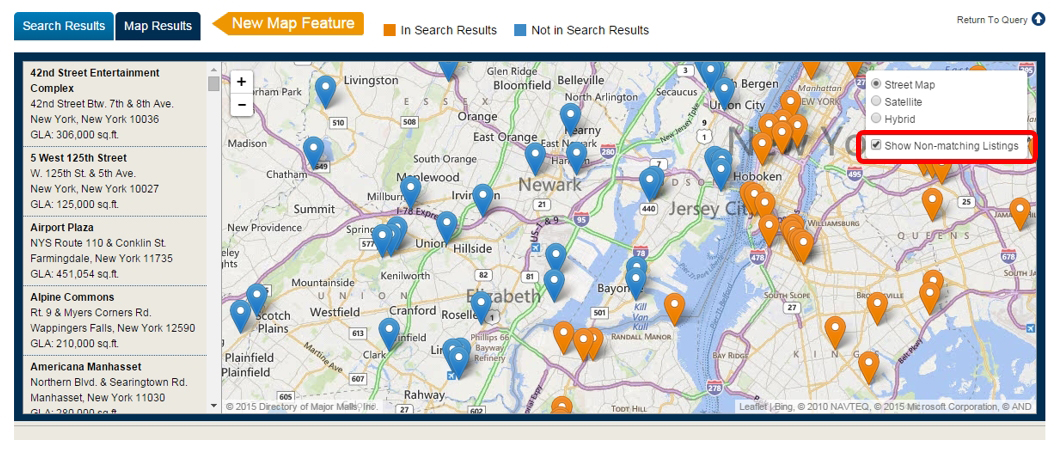Click the Return To Query arrow icon
The height and width of the screenshot is (452, 1062).
coord(1038,20)
